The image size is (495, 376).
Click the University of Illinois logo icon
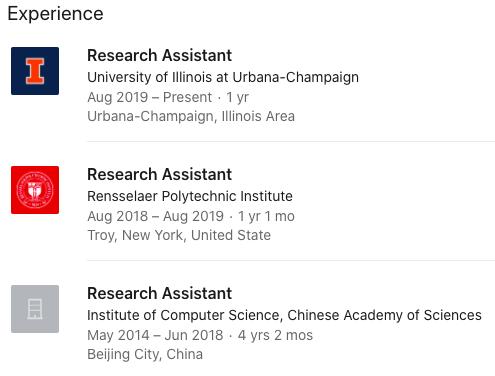tap(35, 71)
